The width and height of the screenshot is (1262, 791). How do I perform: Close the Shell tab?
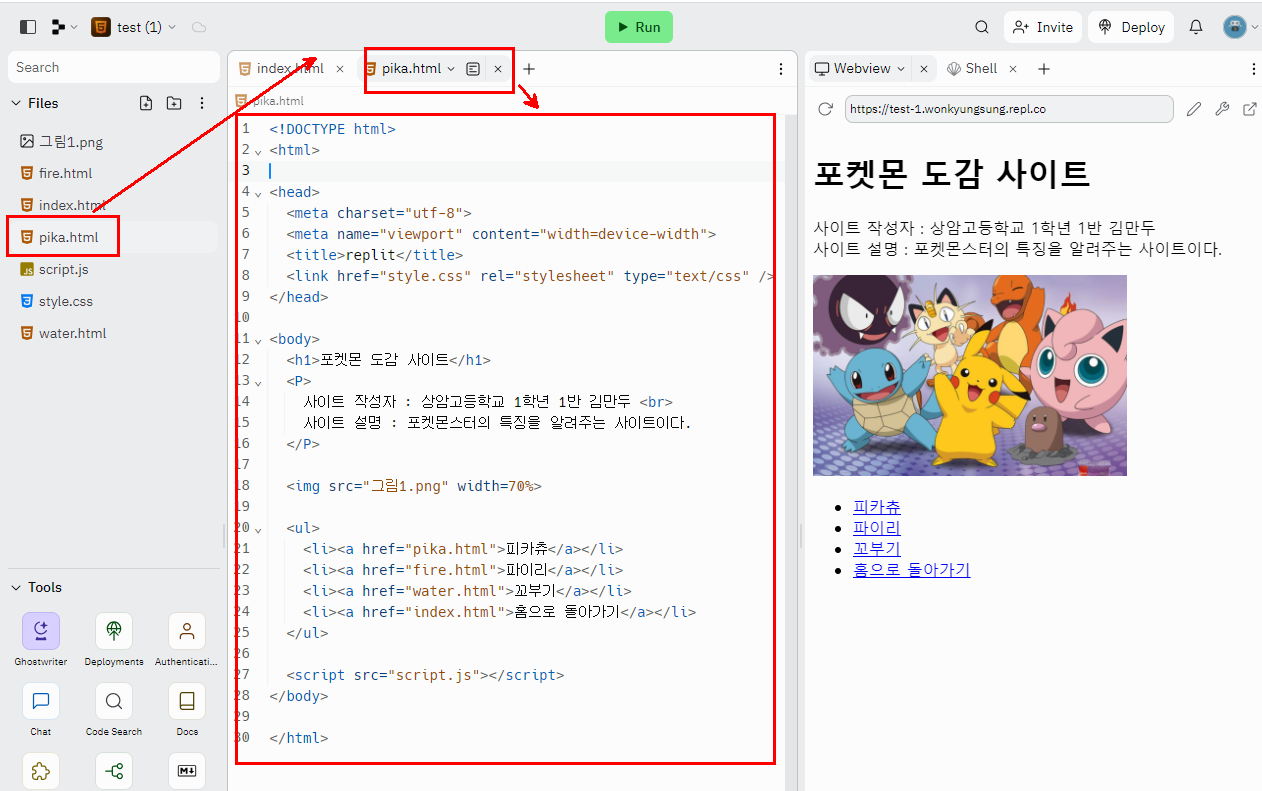pyautogui.click(x=1013, y=69)
